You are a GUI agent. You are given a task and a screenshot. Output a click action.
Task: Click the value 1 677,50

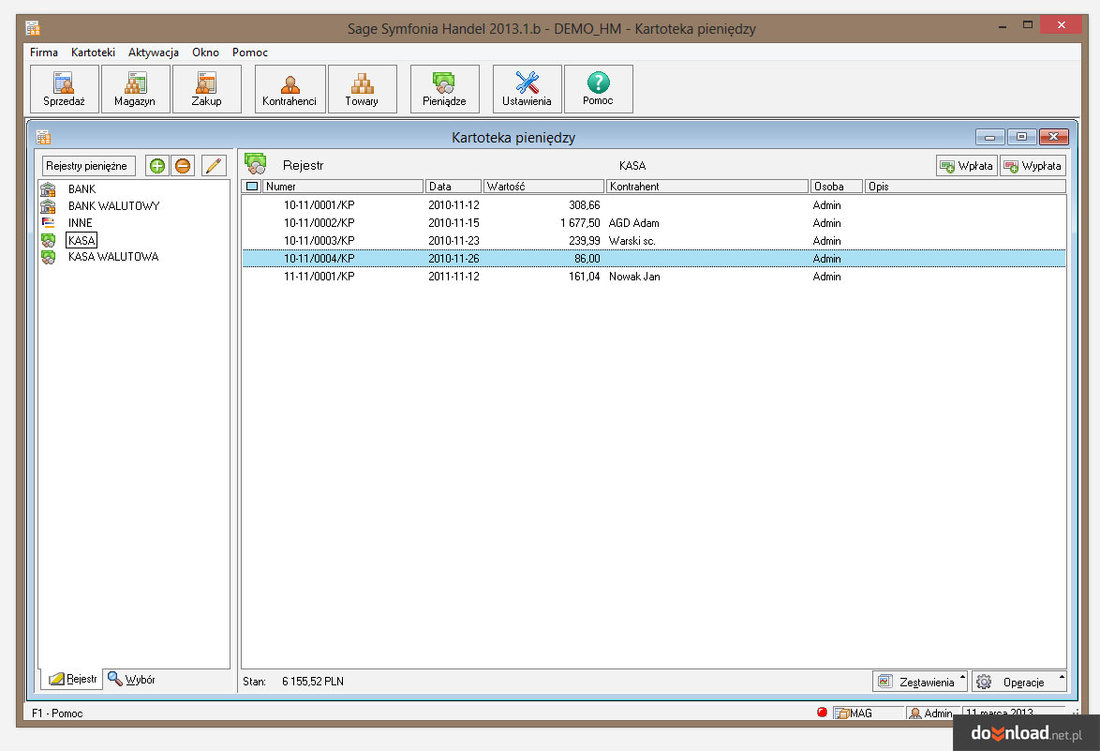point(580,223)
